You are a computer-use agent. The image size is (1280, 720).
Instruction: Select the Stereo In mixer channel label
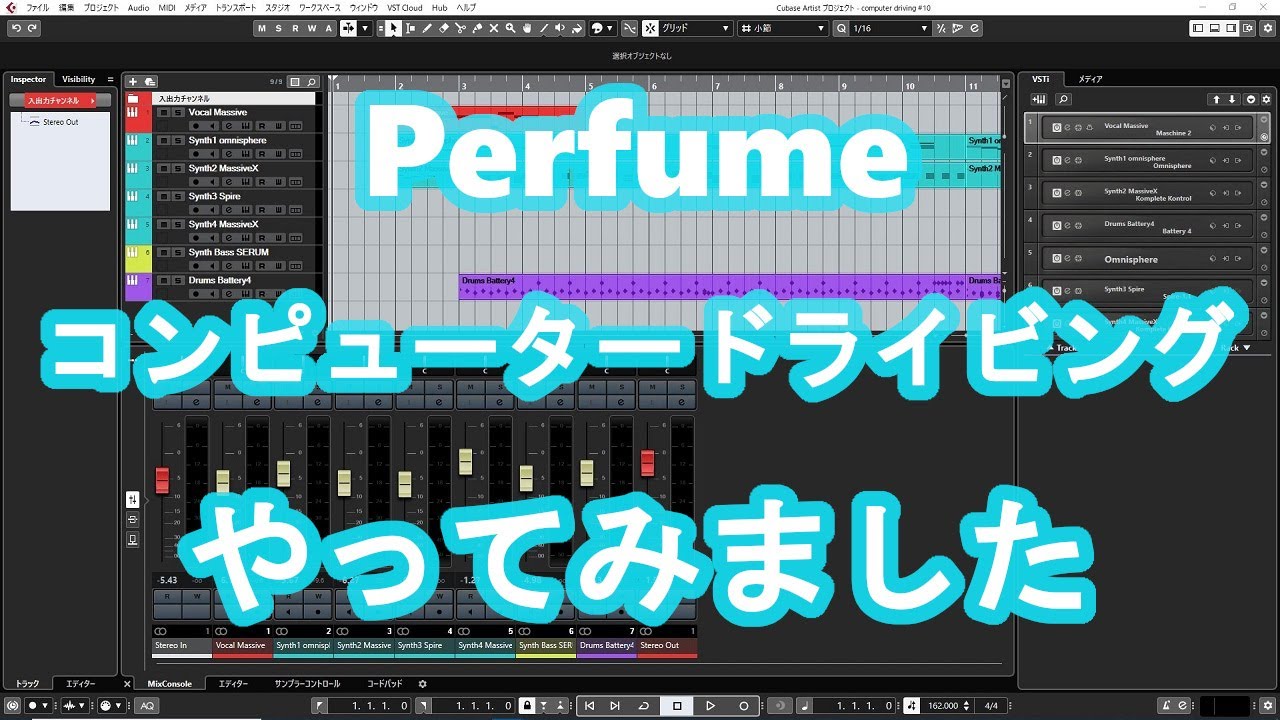click(x=182, y=645)
